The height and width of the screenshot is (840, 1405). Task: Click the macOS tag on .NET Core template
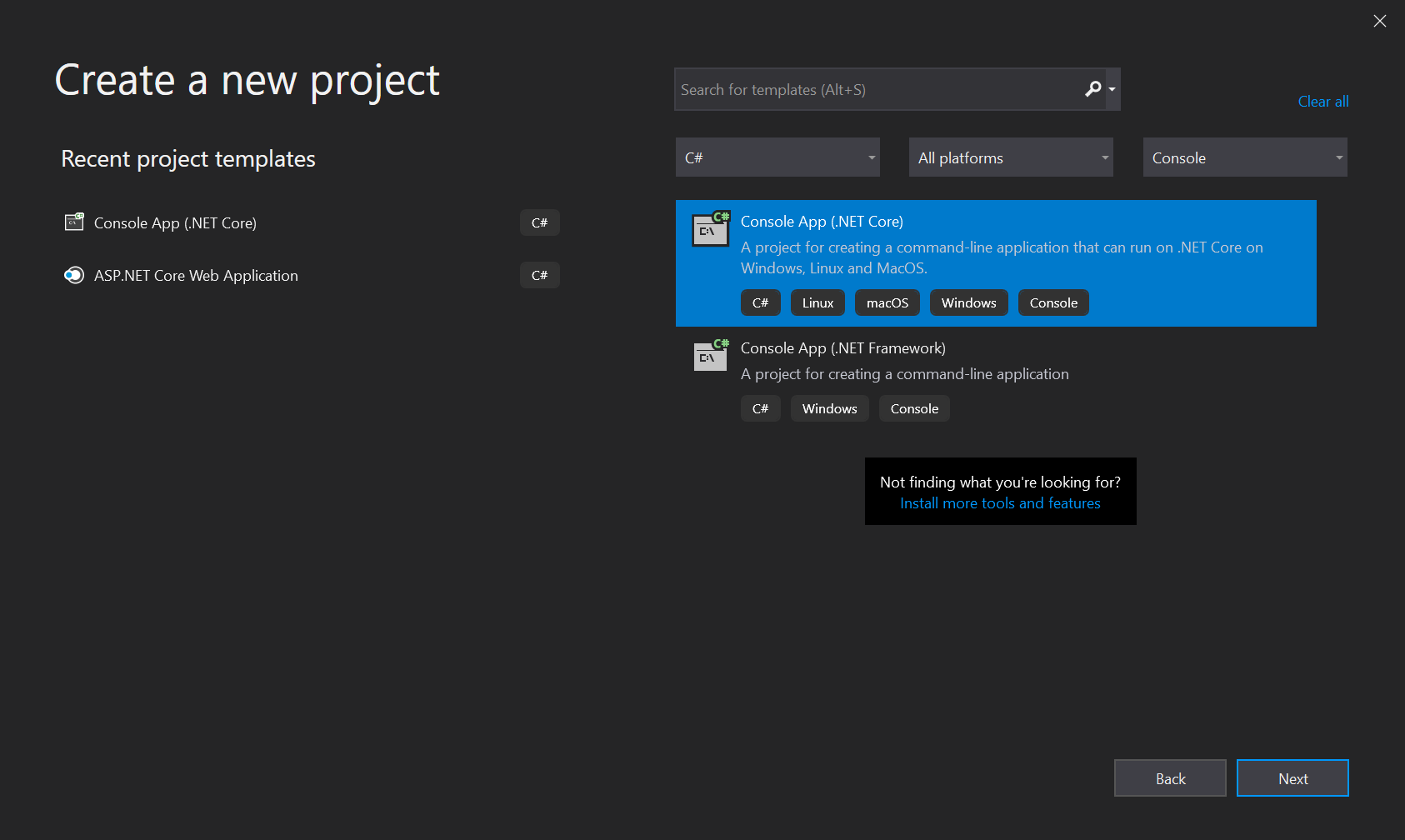887,302
